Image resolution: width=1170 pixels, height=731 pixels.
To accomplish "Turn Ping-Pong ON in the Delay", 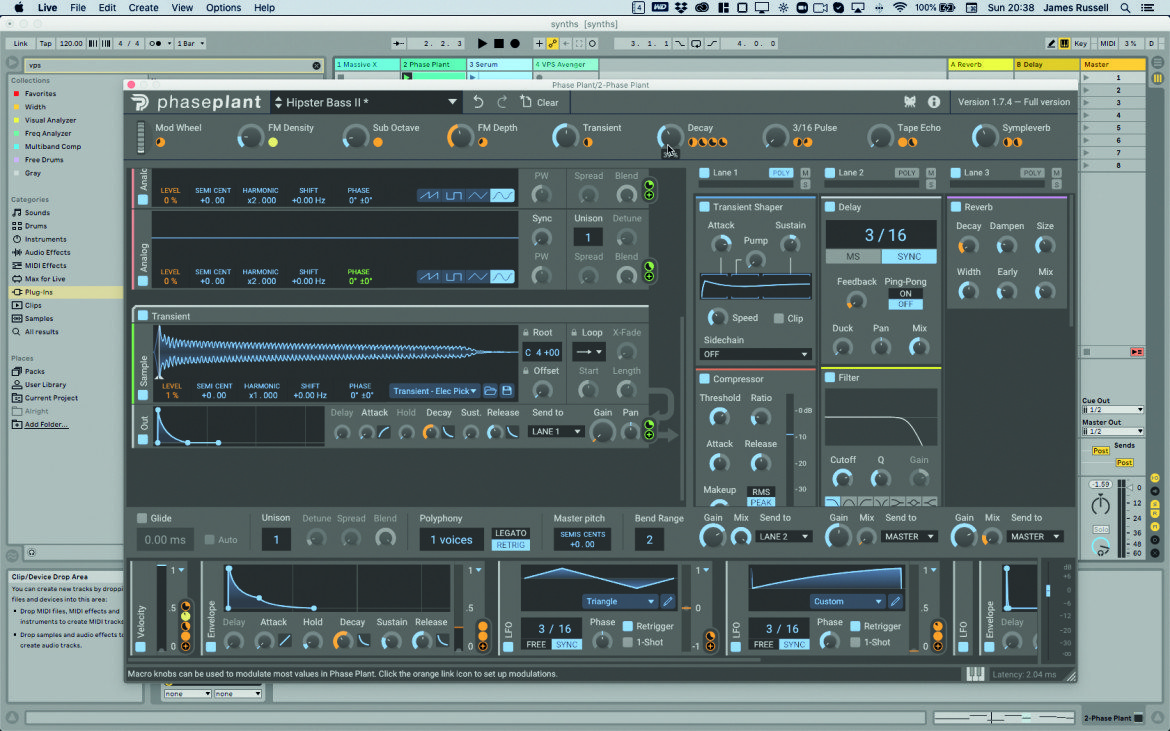I will [x=905, y=293].
